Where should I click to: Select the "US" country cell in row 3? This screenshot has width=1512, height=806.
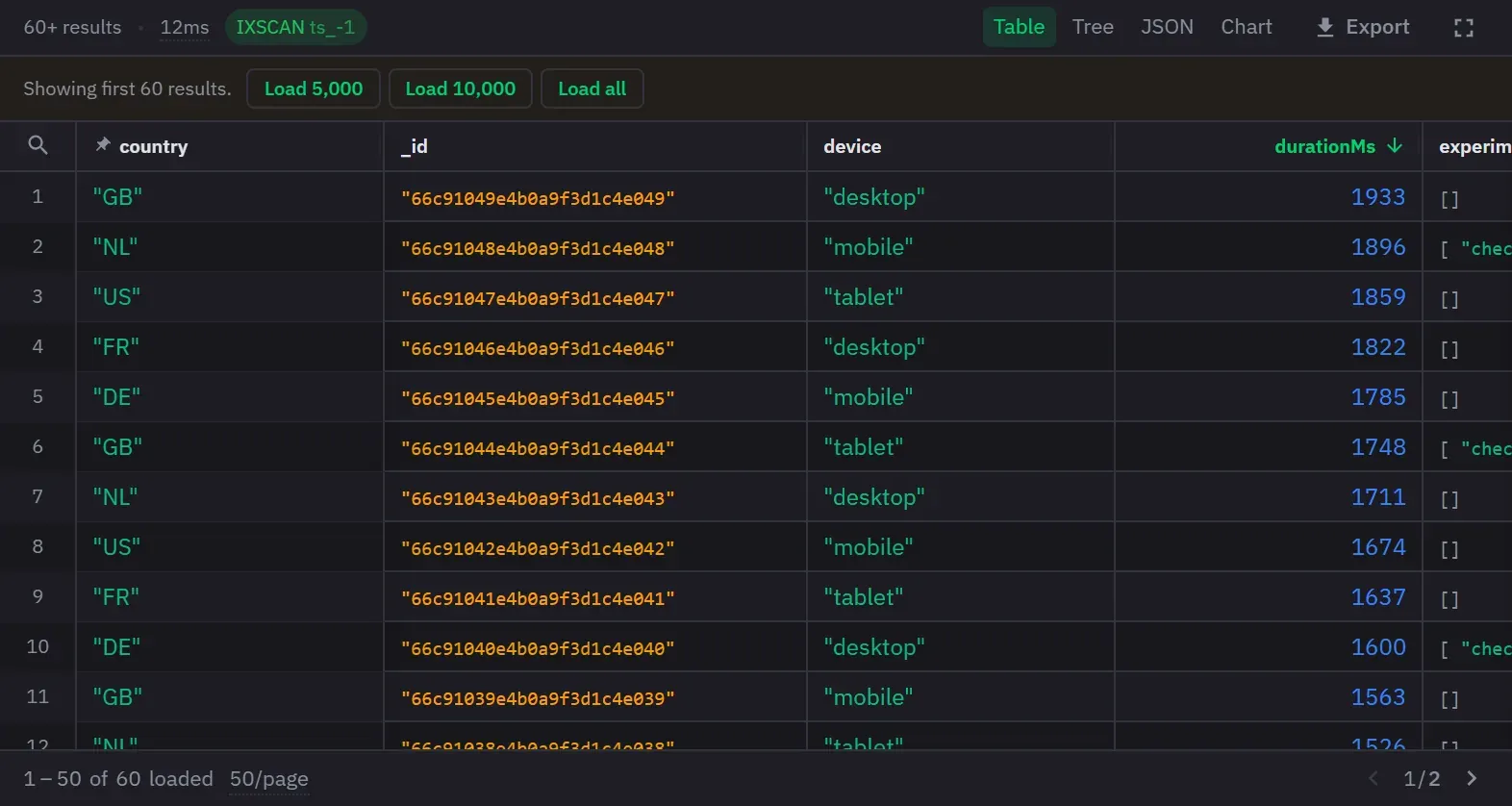230,297
